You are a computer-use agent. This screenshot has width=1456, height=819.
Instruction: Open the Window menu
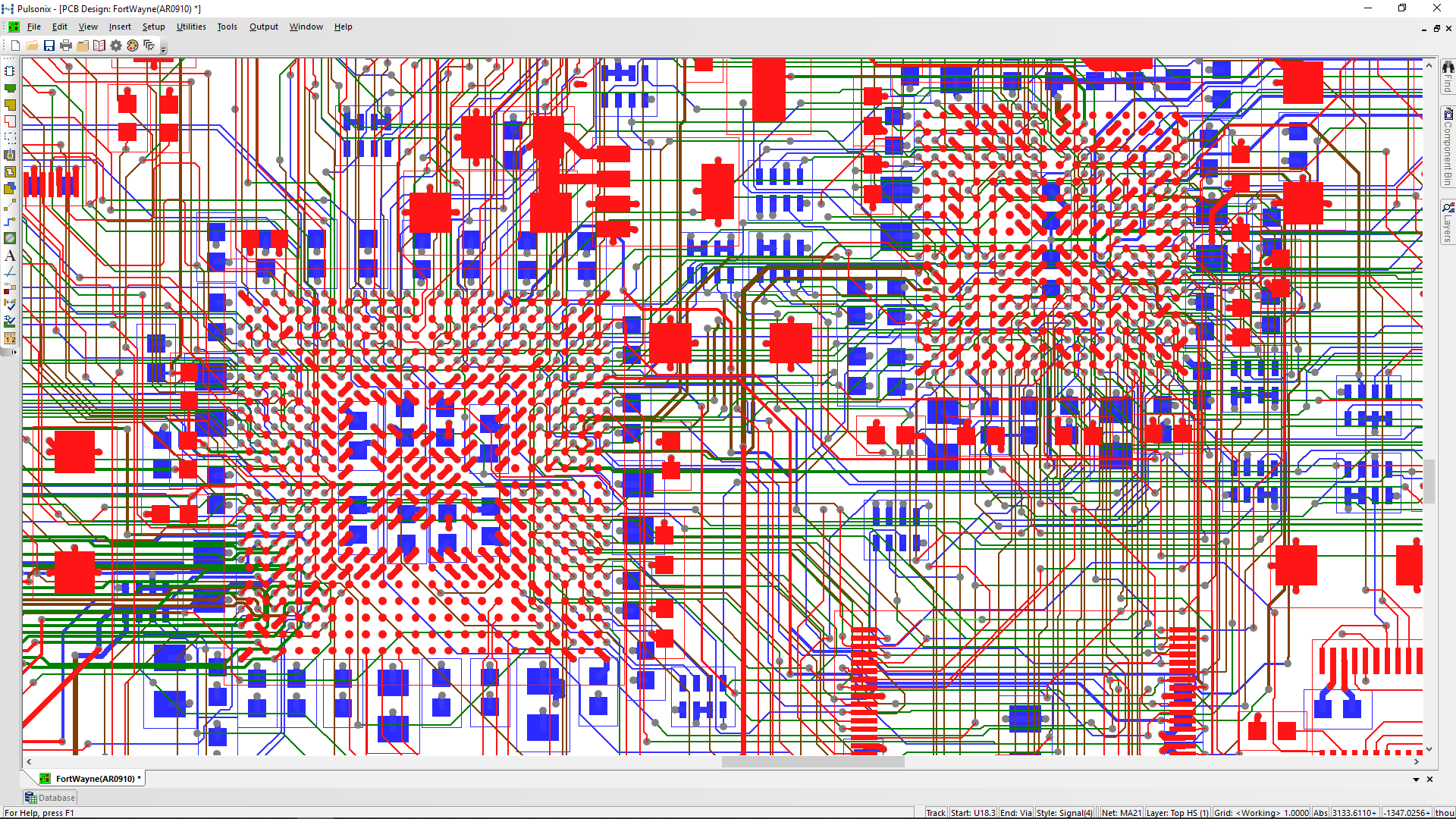(x=306, y=27)
